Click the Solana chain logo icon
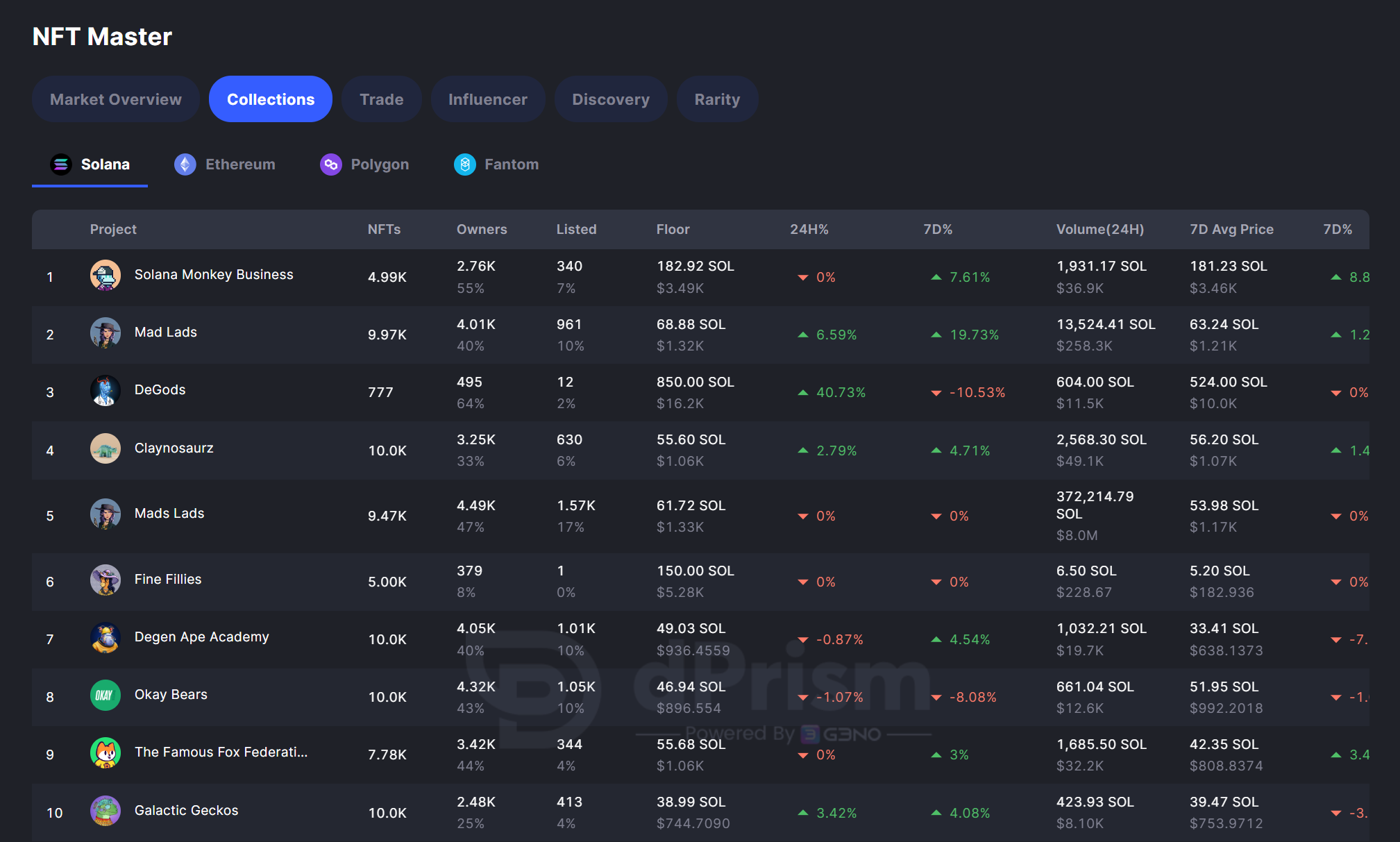This screenshot has height=842, width=1400. click(x=61, y=165)
